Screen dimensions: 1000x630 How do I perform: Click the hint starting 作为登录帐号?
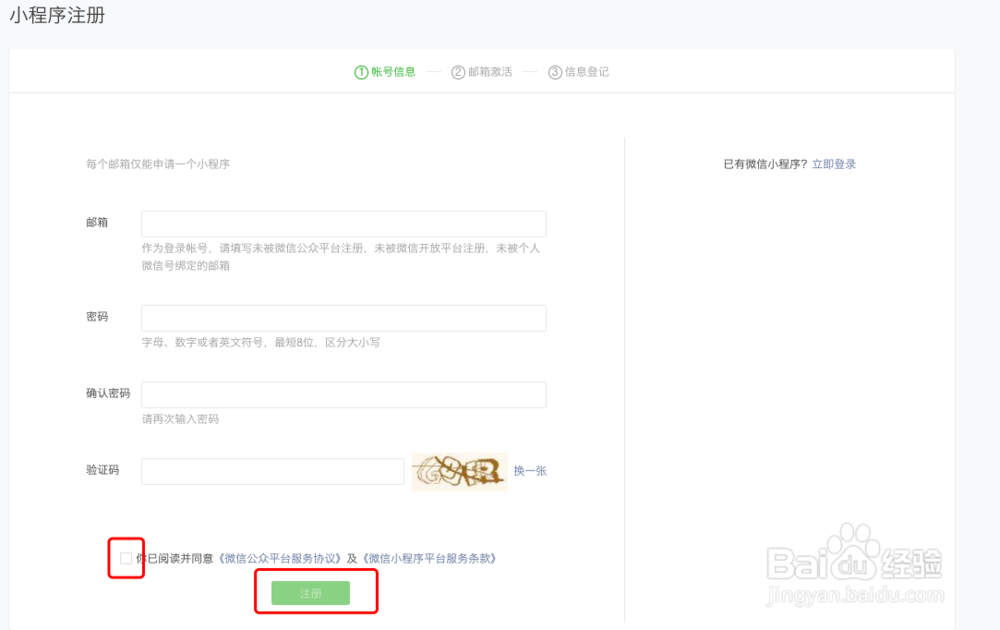(x=341, y=257)
